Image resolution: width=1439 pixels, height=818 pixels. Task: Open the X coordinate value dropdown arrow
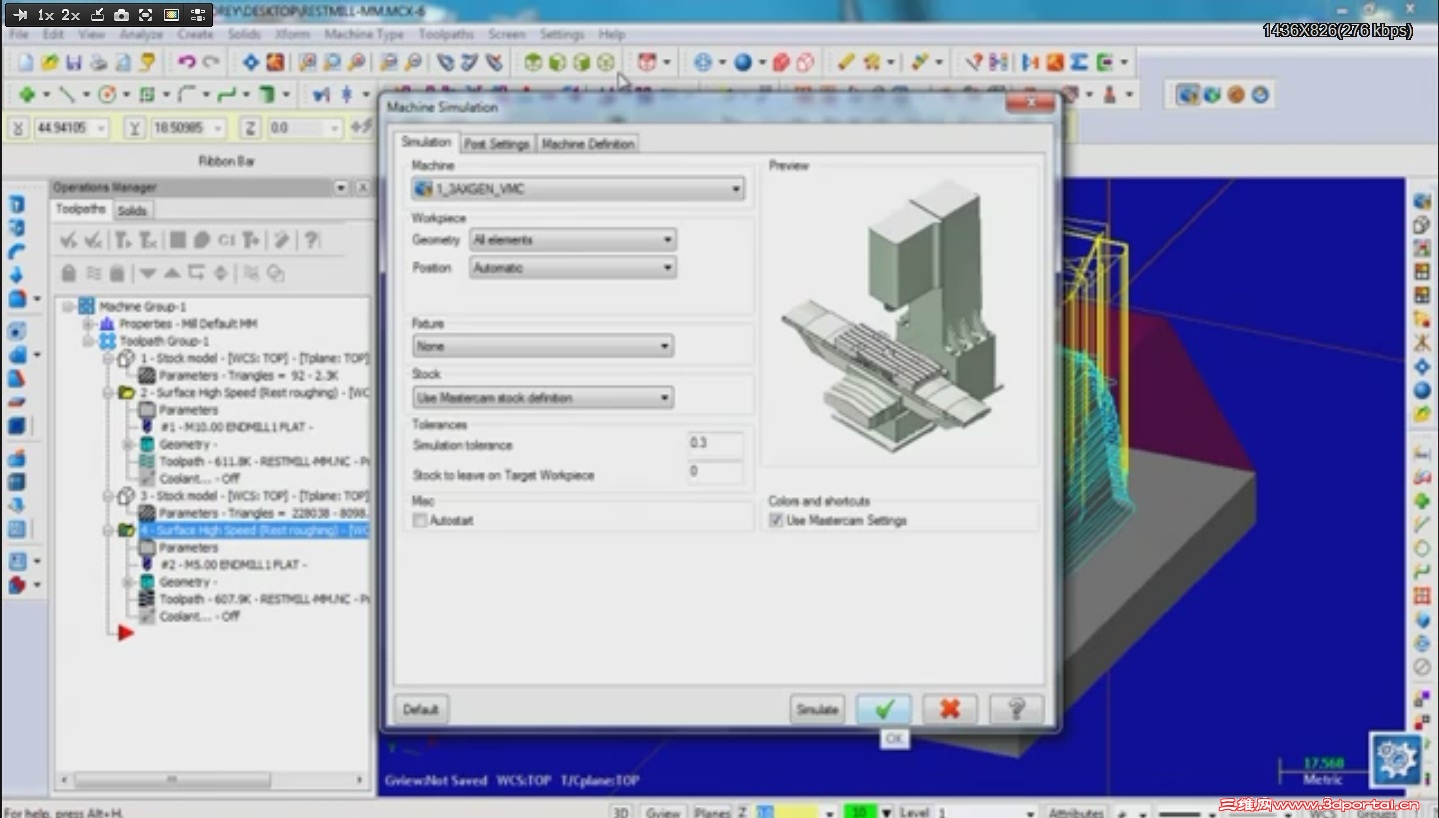pyautogui.click(x=100, y=129)
